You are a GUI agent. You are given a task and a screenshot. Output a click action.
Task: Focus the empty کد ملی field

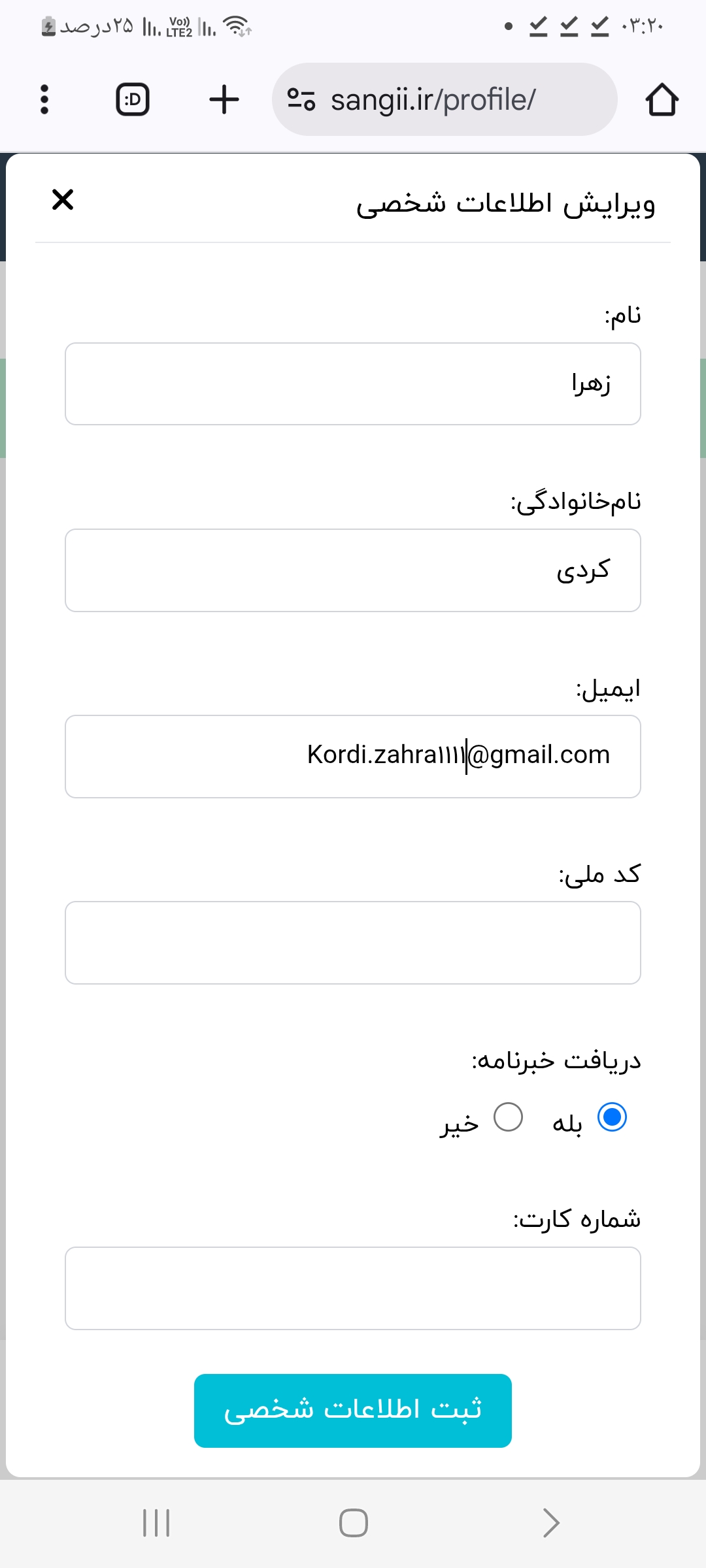pyautogui.click(x=353, y=943)
